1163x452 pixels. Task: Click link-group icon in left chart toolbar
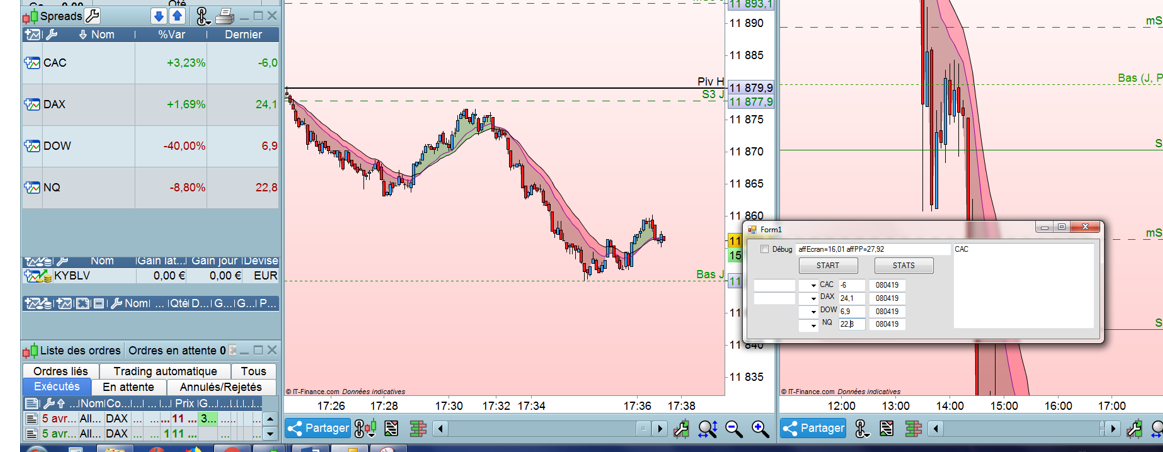point(365,428)
